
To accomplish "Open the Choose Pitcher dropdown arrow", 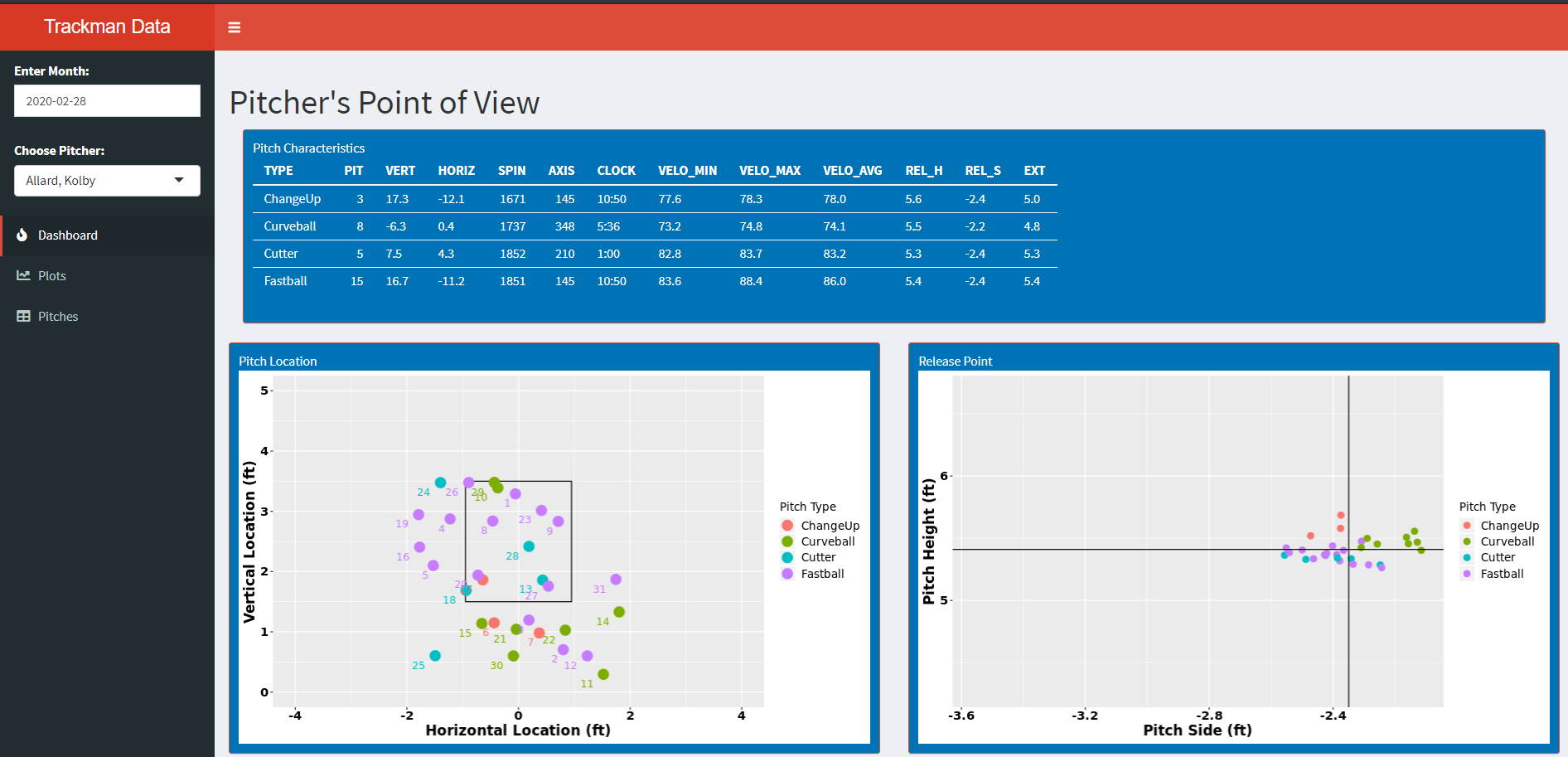I will 179,180.
